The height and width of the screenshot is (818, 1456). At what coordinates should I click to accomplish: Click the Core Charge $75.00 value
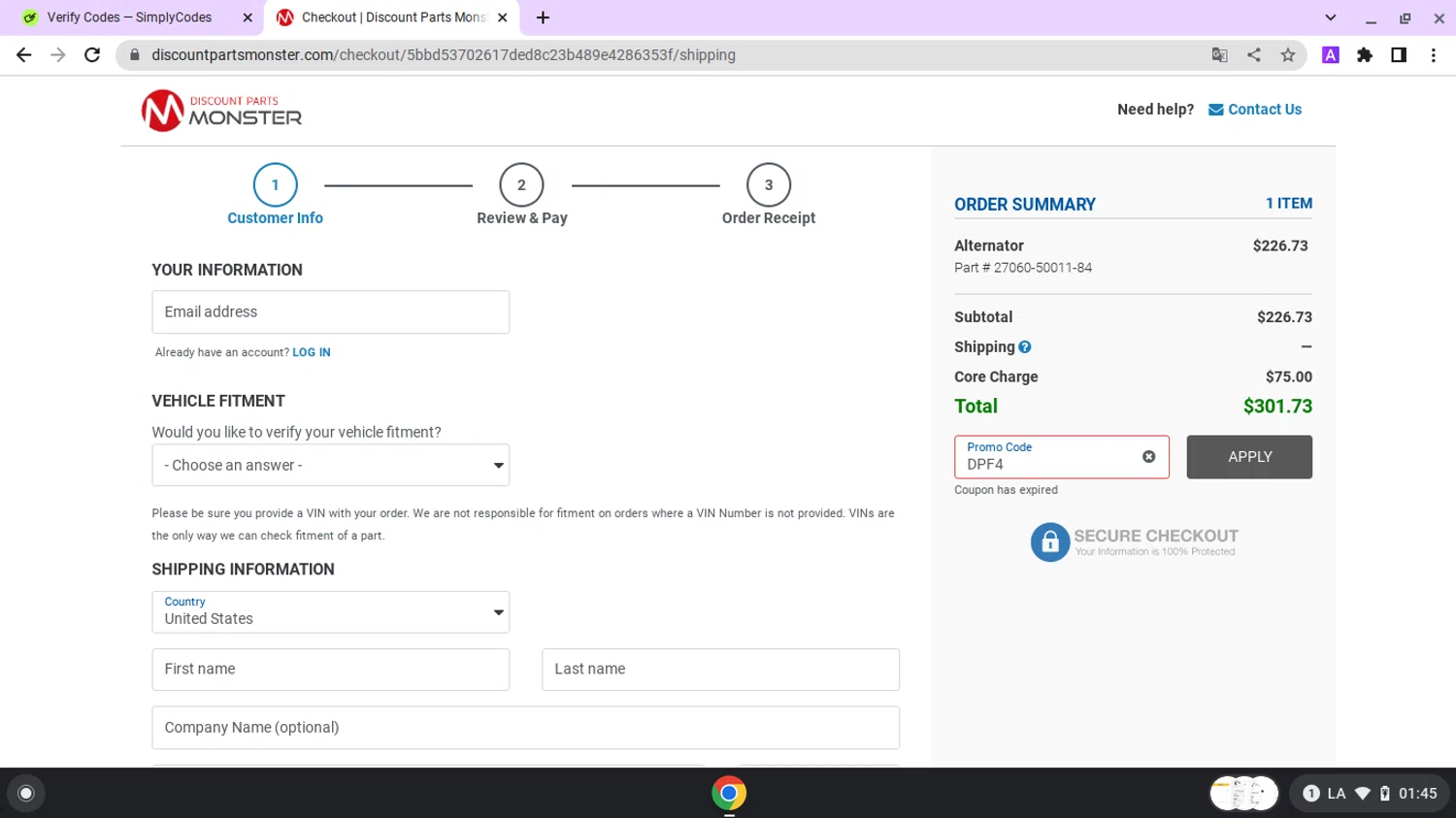[x=1288, y=377]
